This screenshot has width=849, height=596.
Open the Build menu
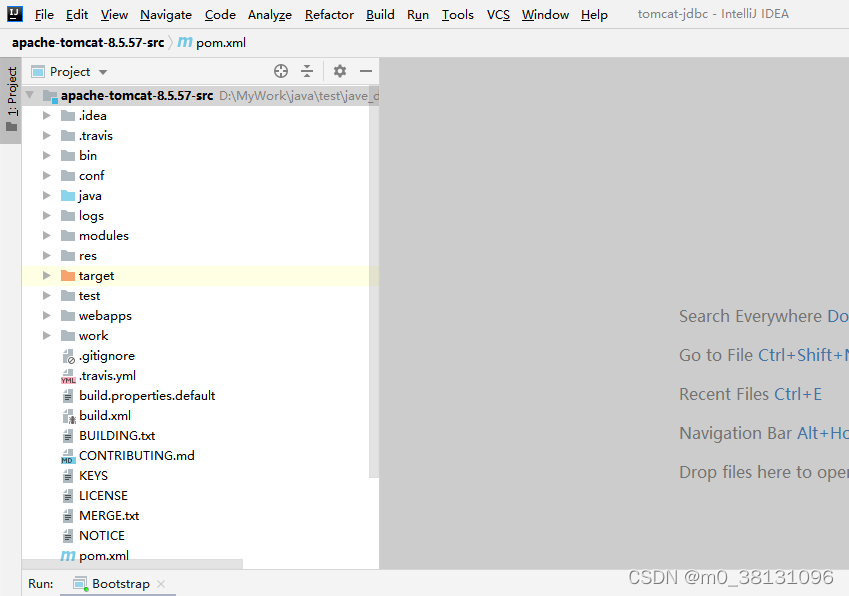click(x=380, y=15)
